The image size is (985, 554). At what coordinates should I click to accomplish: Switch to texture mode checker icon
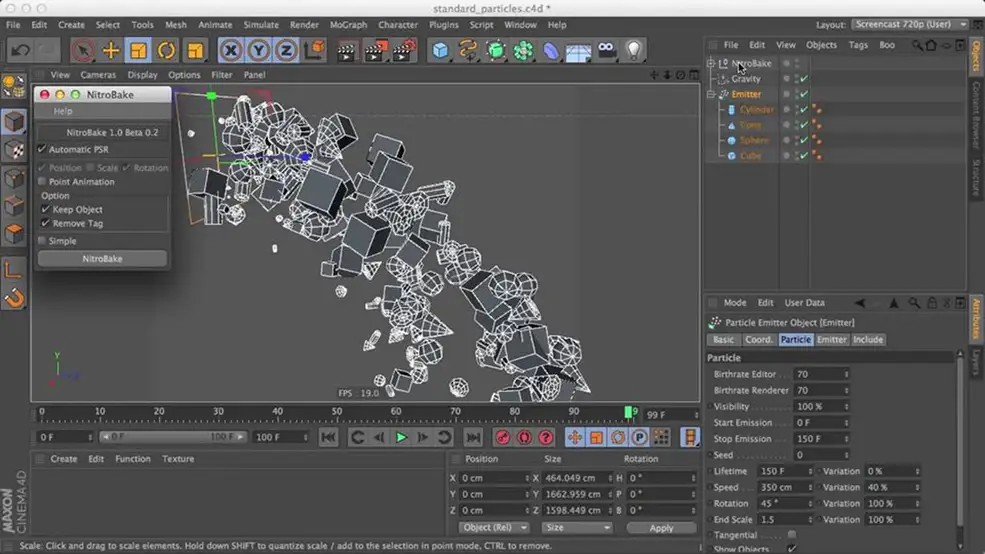click(14, 149)
